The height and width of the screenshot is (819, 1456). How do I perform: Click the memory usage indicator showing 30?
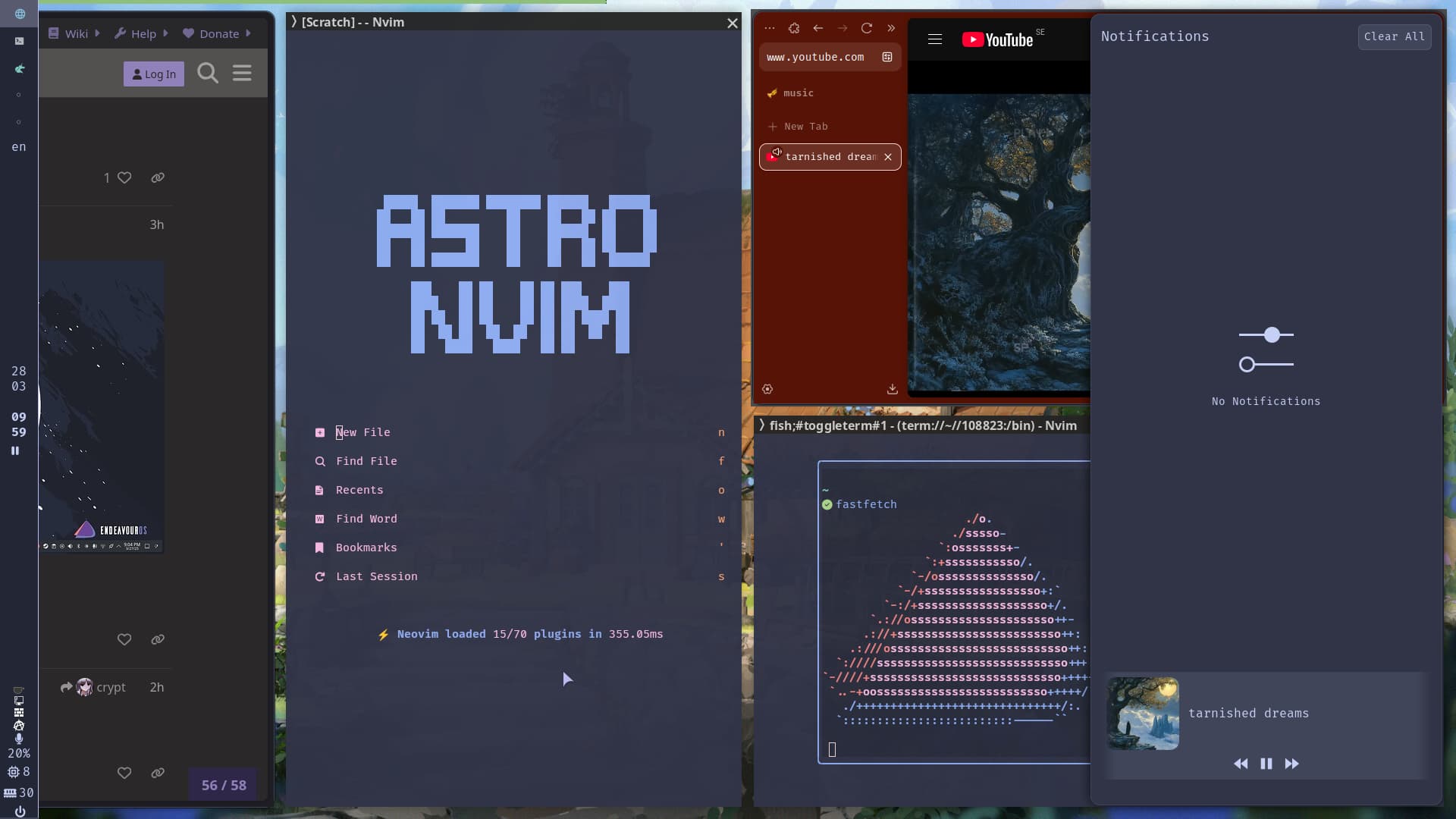click(x=19, y=792)
